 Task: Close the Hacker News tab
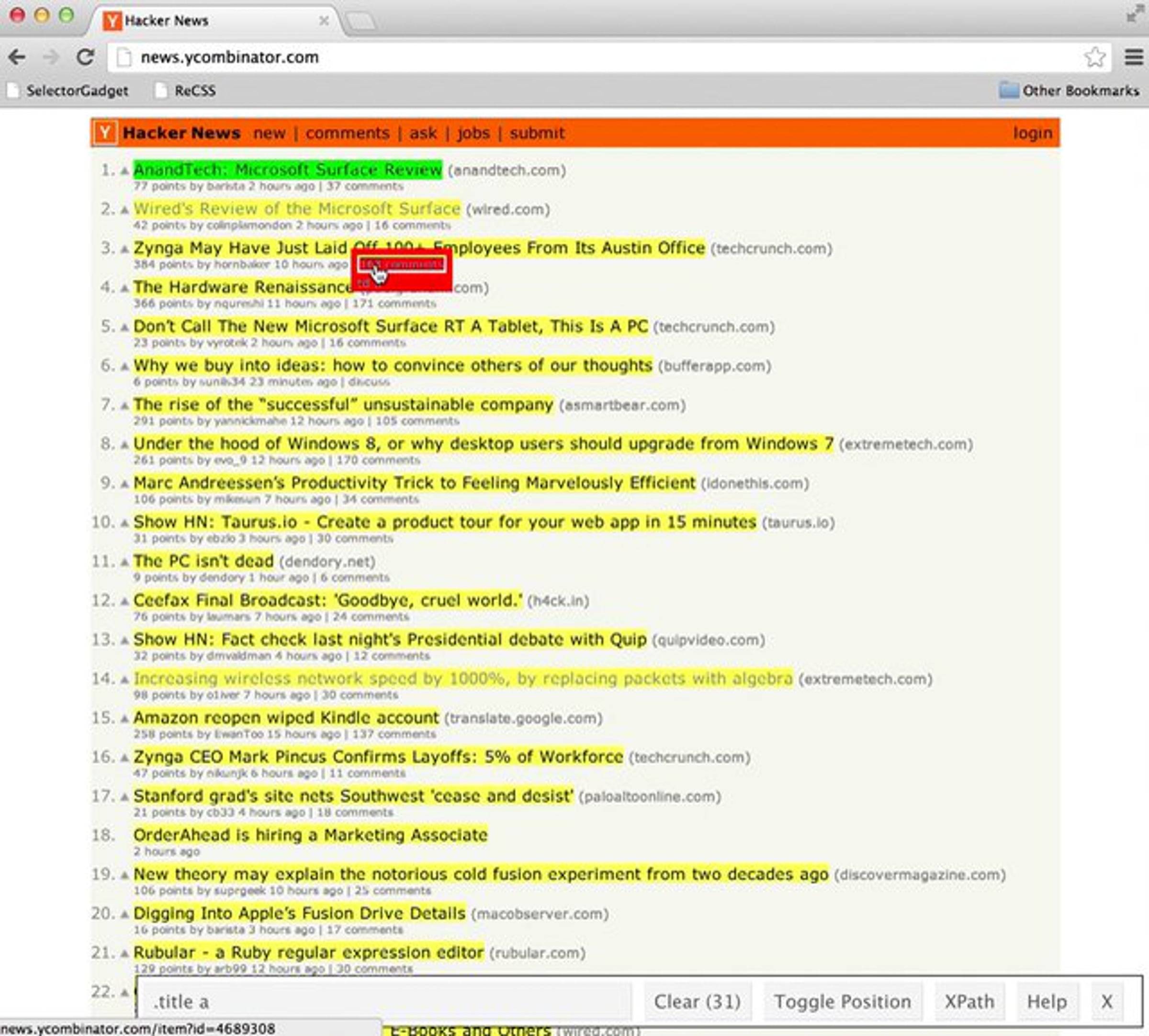click(324, 21)
